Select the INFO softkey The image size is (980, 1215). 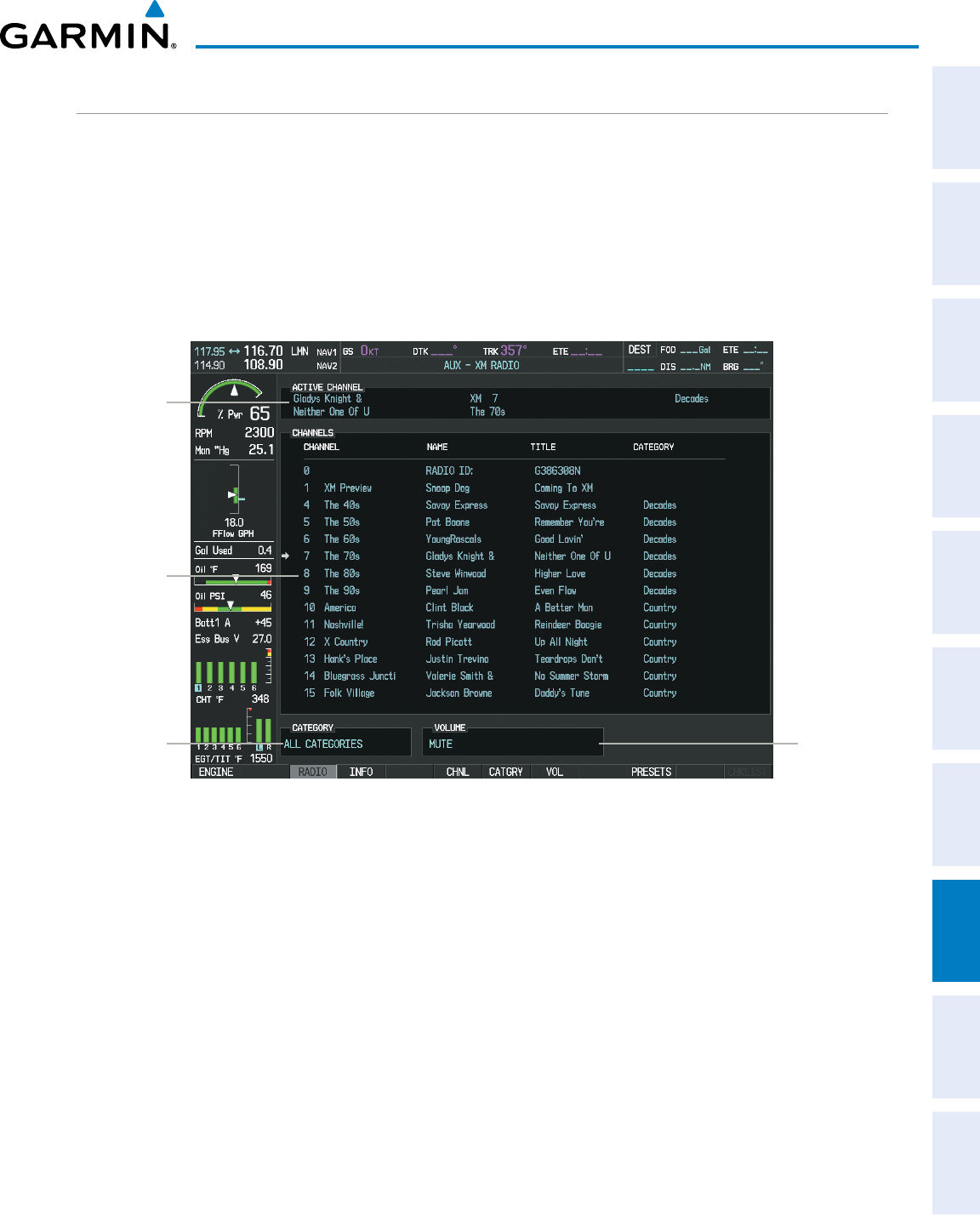click(362, 772)
